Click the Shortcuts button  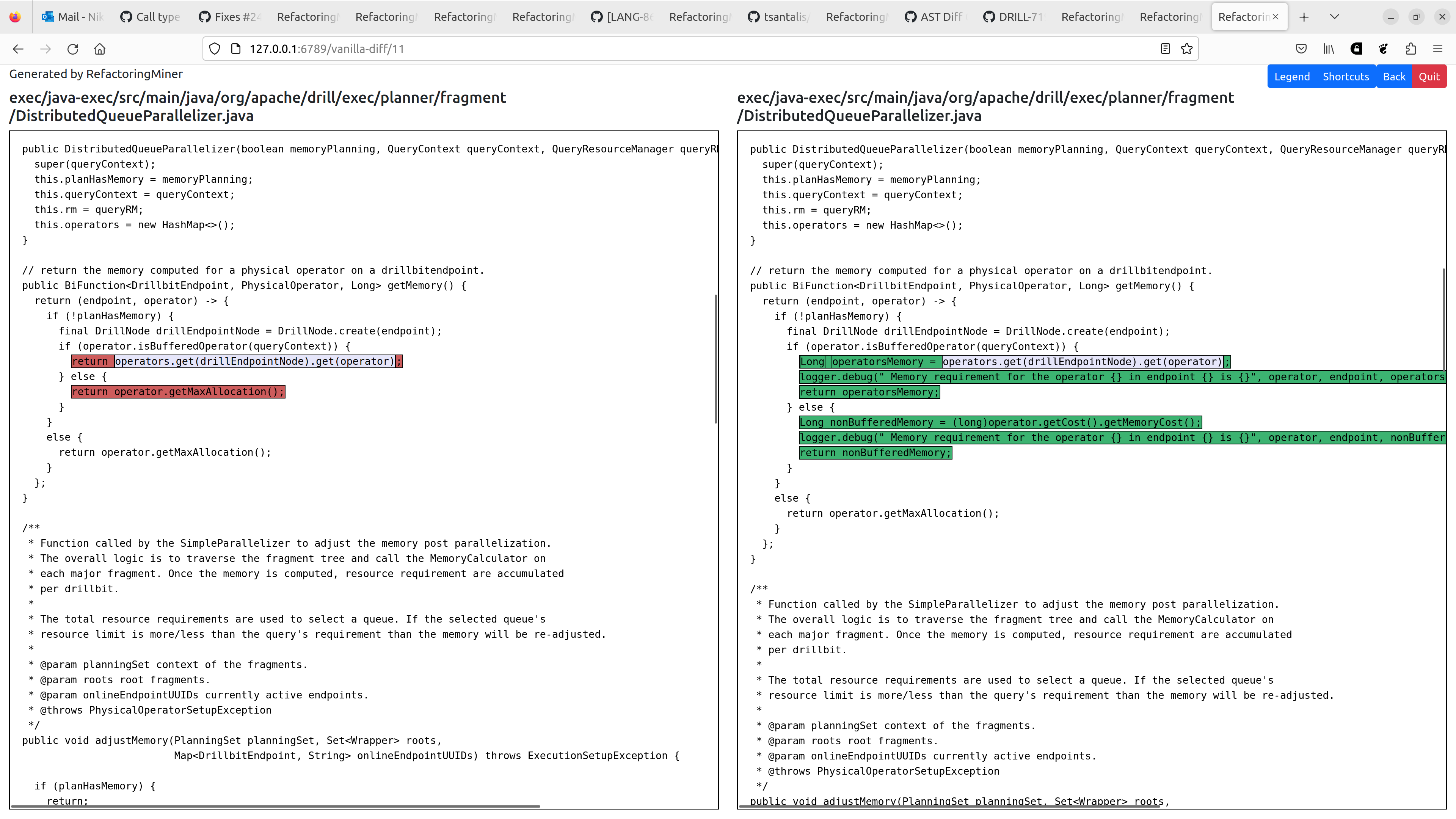pyautogui.click(x=1346, y=76)
